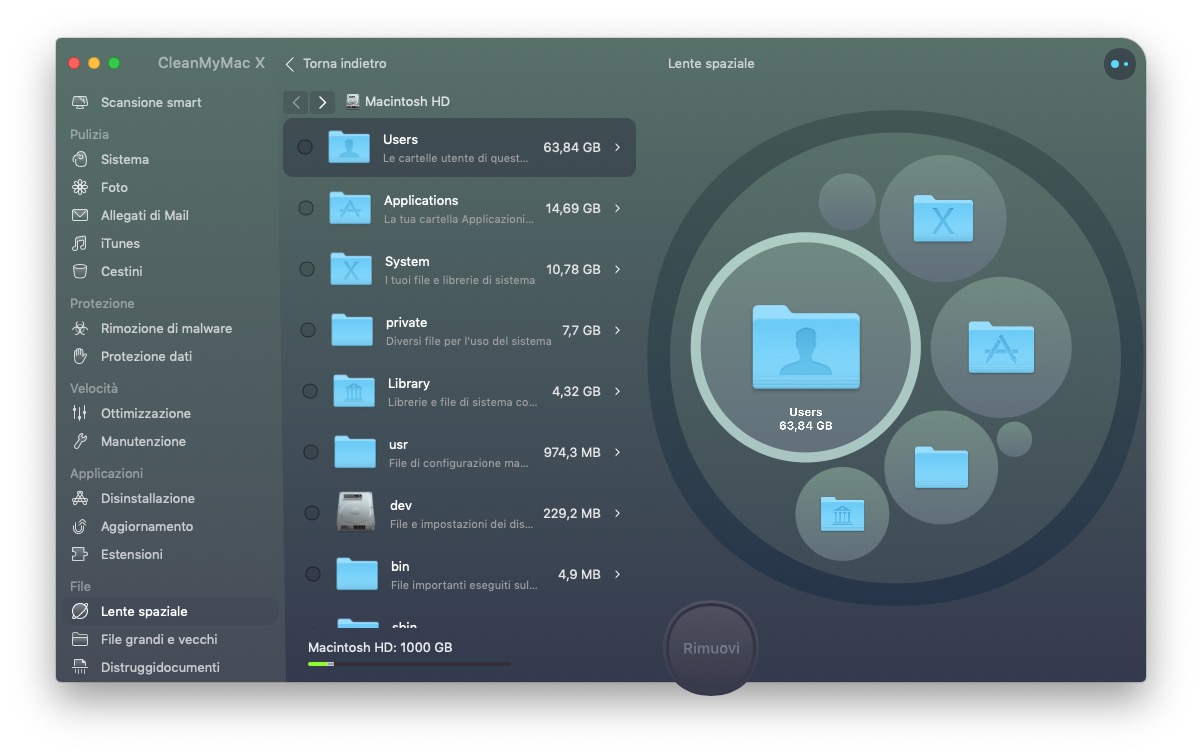Expand Users folder with right chevron
This screenshot has height=756, width=1202.
click(618, 148)
